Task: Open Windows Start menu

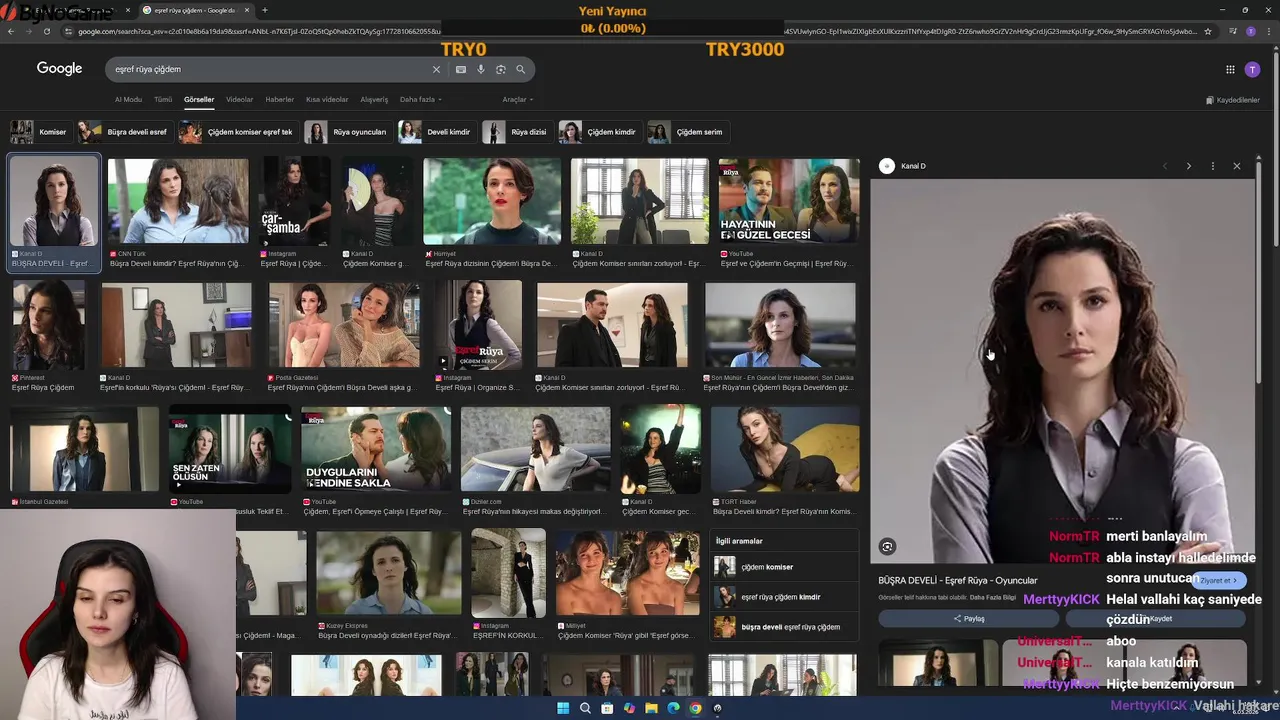Action: pos(563,708)
